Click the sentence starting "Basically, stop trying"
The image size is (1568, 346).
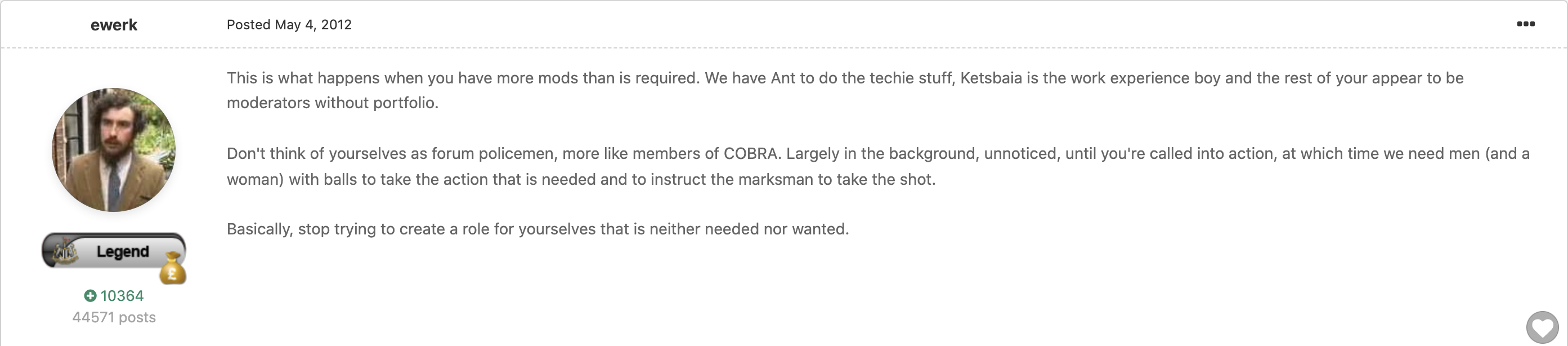point(537,229)
